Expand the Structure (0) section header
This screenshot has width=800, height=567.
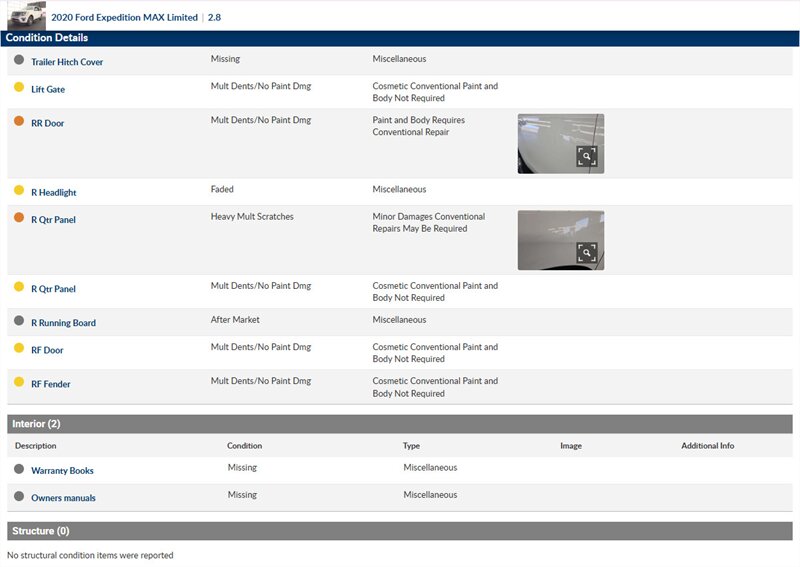coord(38,531)
